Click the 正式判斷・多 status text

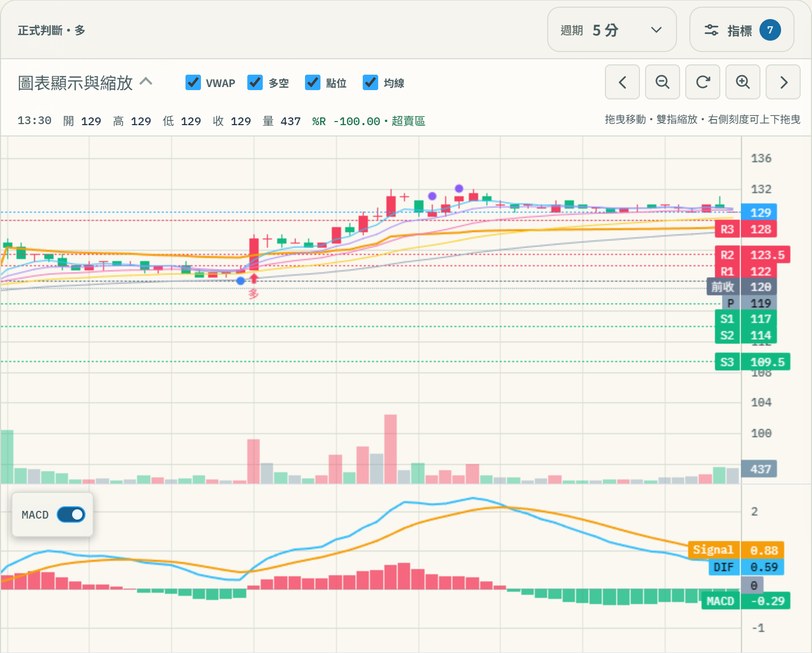(x=51, y=31)
